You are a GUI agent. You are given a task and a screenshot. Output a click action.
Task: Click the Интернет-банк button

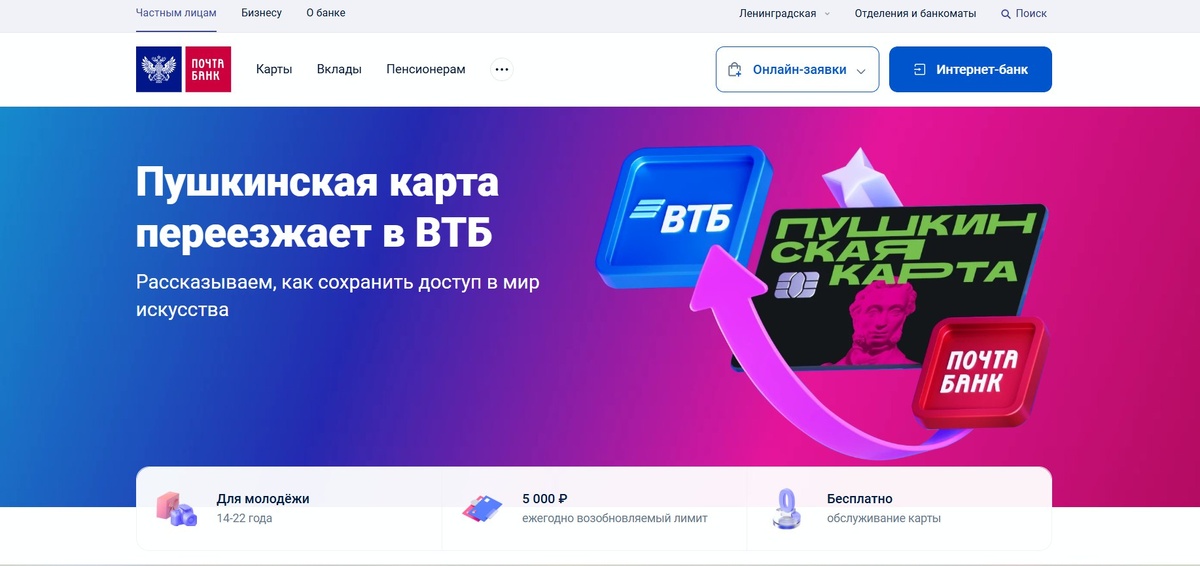point(970,70)
